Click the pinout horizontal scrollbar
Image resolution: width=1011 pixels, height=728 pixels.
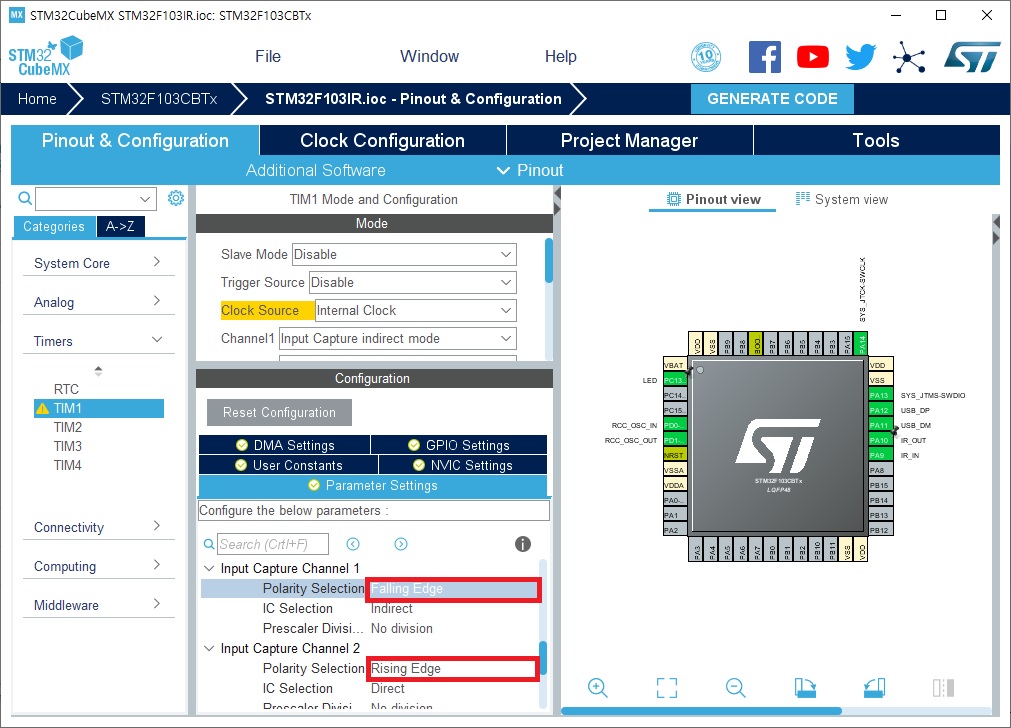coord(701,711)
